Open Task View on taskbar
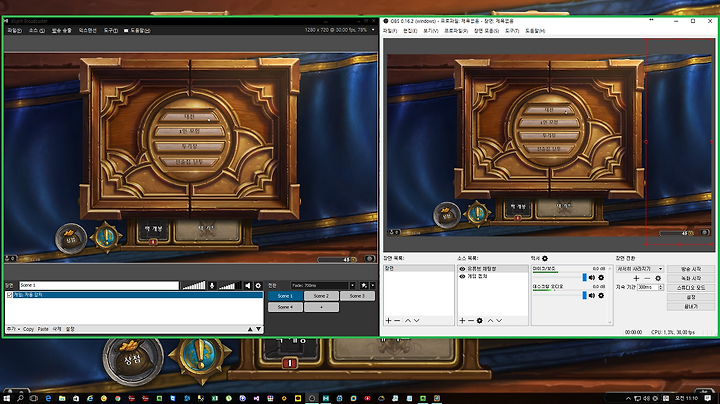The height and width of the screenshot is (404, 720). [34, 398]
